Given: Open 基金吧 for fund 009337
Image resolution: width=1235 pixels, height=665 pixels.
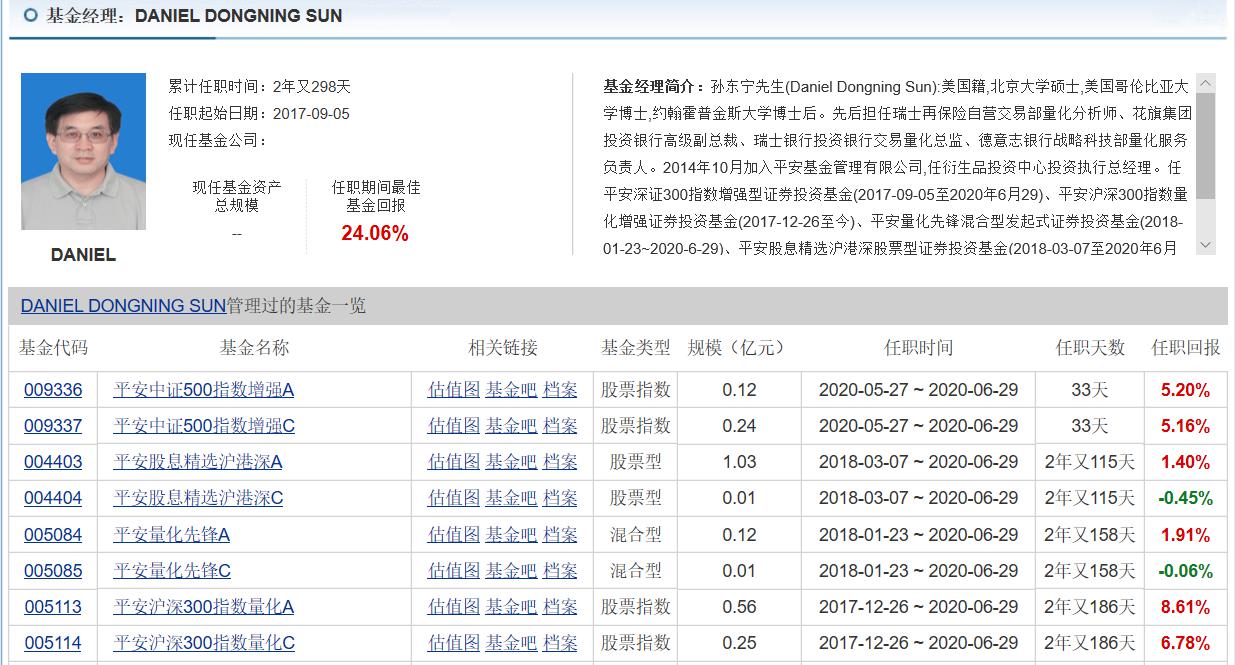Looking at the screenshot, I should (512, 426).
